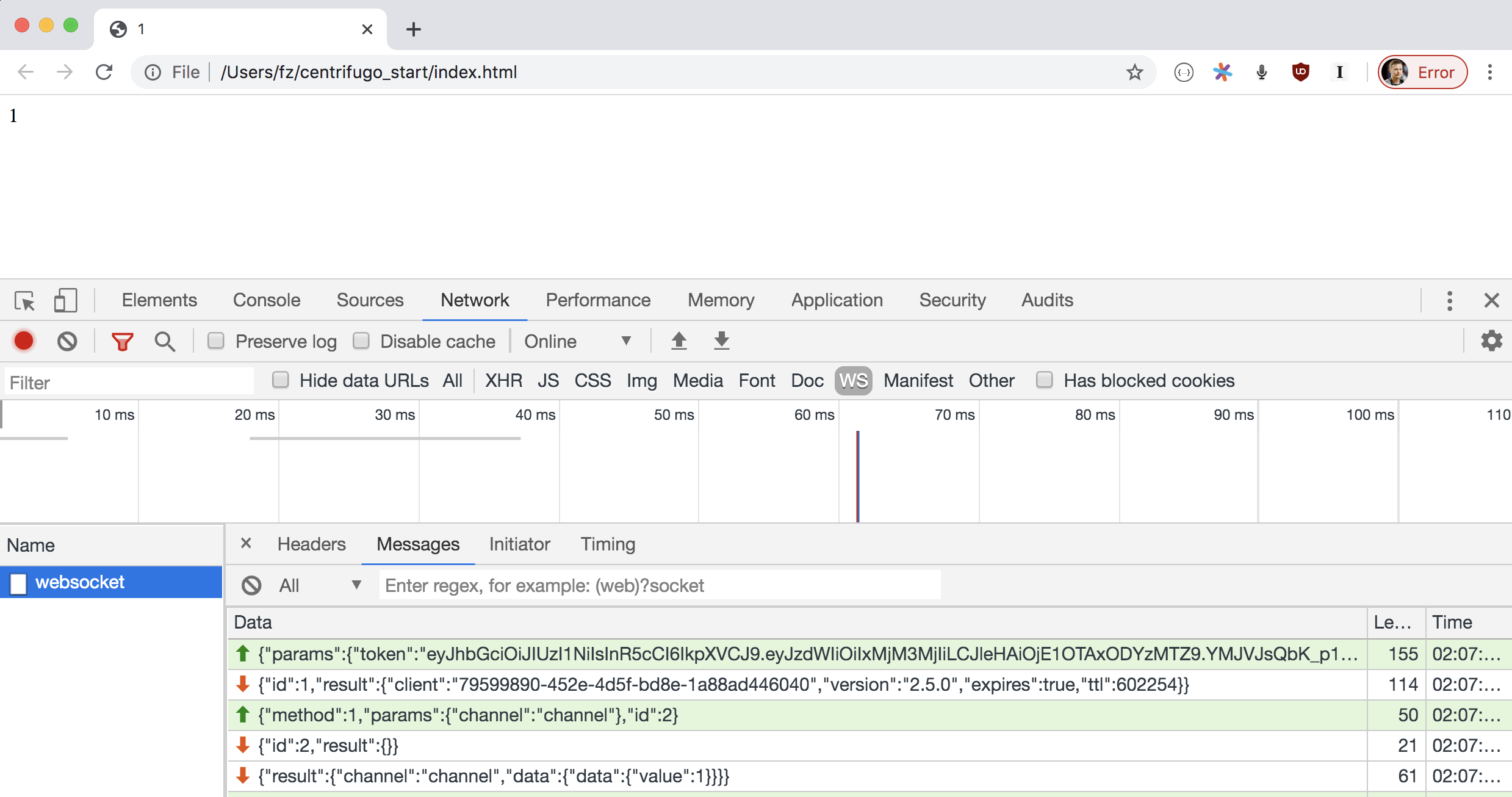Select the message with "method":1 channel subscribe
The image size is (1512, 797).
(x=869, y=715)
